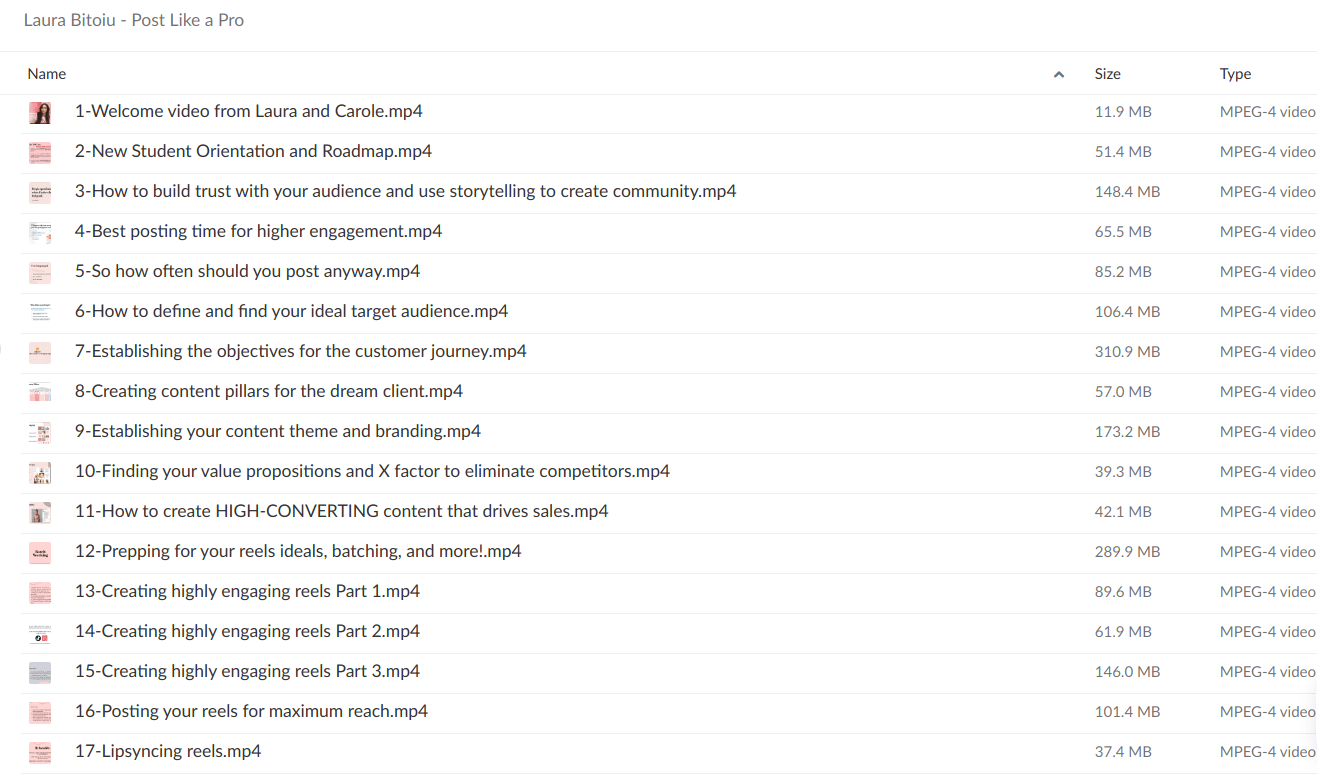Sort the list by Size column

1107,74
